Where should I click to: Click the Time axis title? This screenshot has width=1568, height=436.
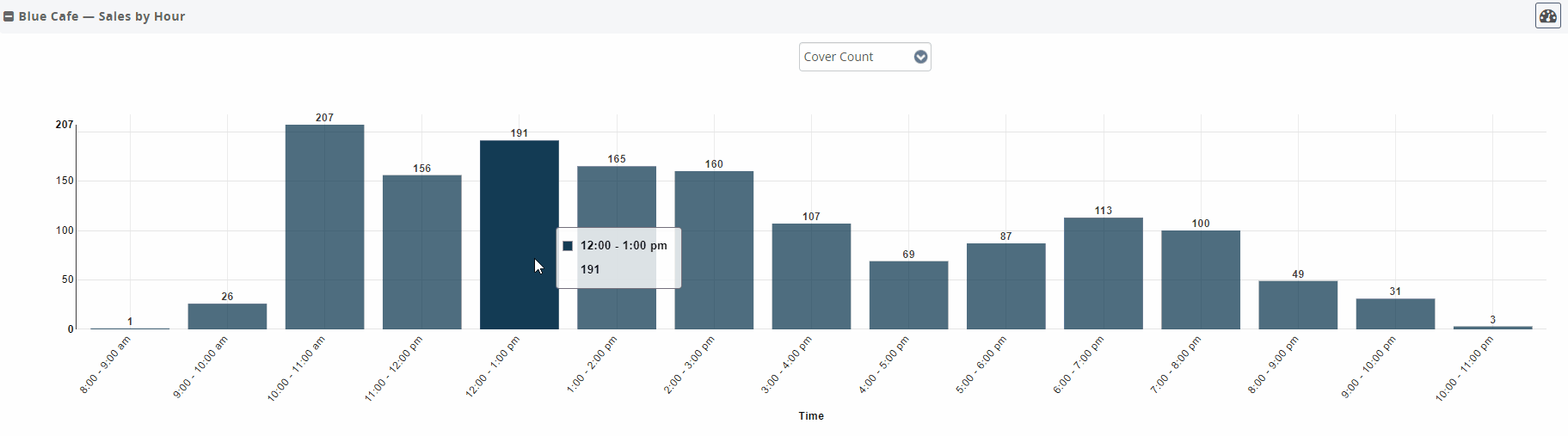810,415
